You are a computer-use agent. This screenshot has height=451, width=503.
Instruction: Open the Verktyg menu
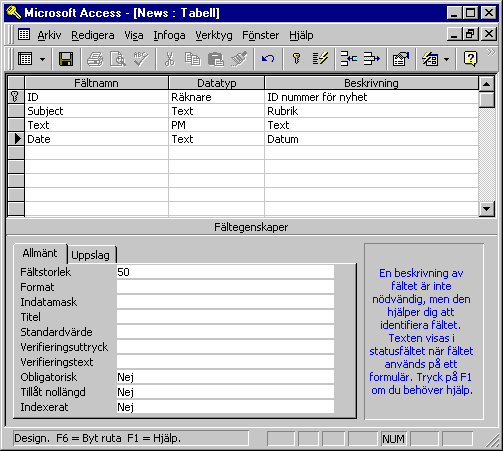click(x=214, y=35)
